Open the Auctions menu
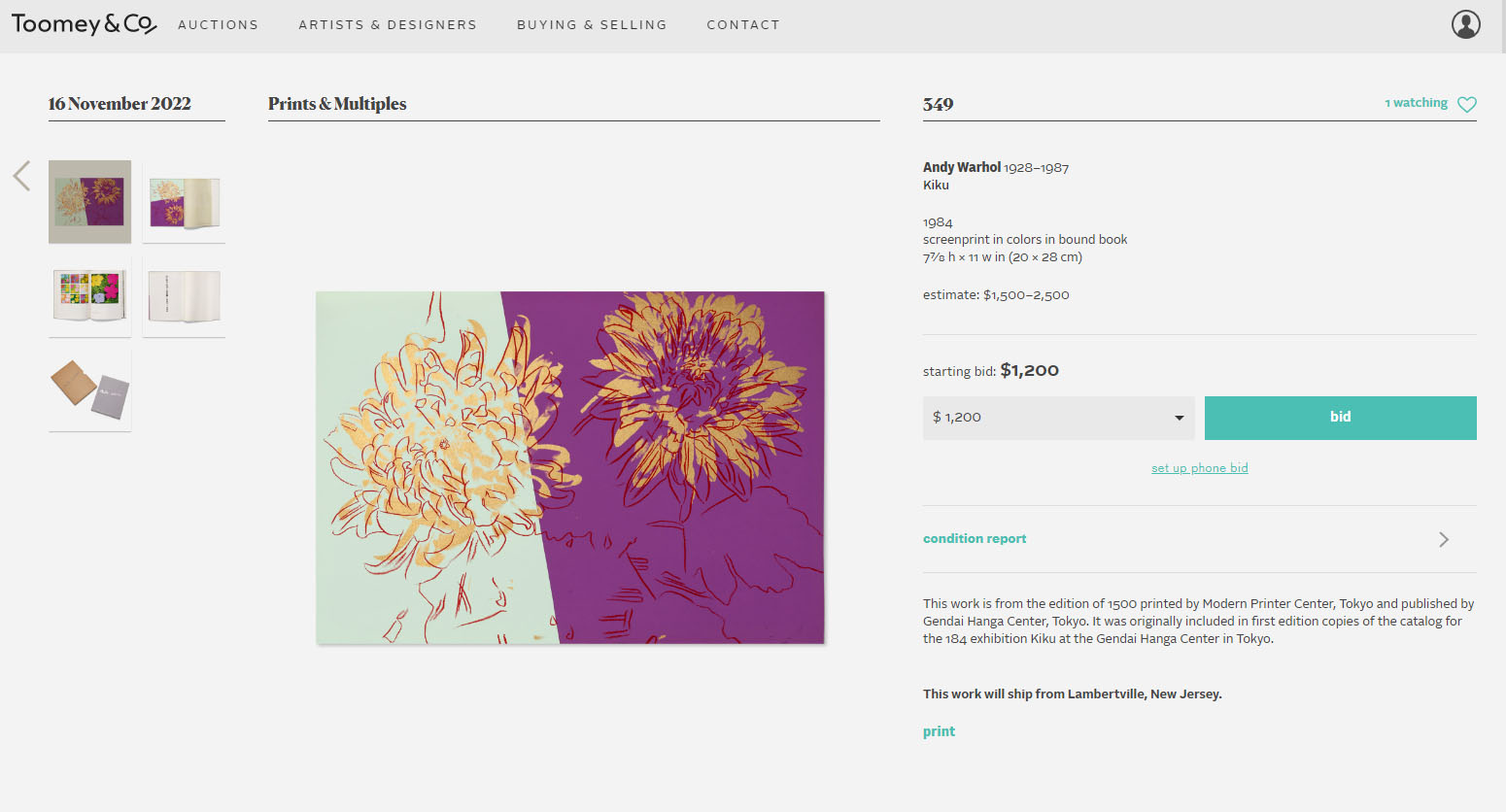Viewport: 1506px width, 812px height. (x=218, y=25)
